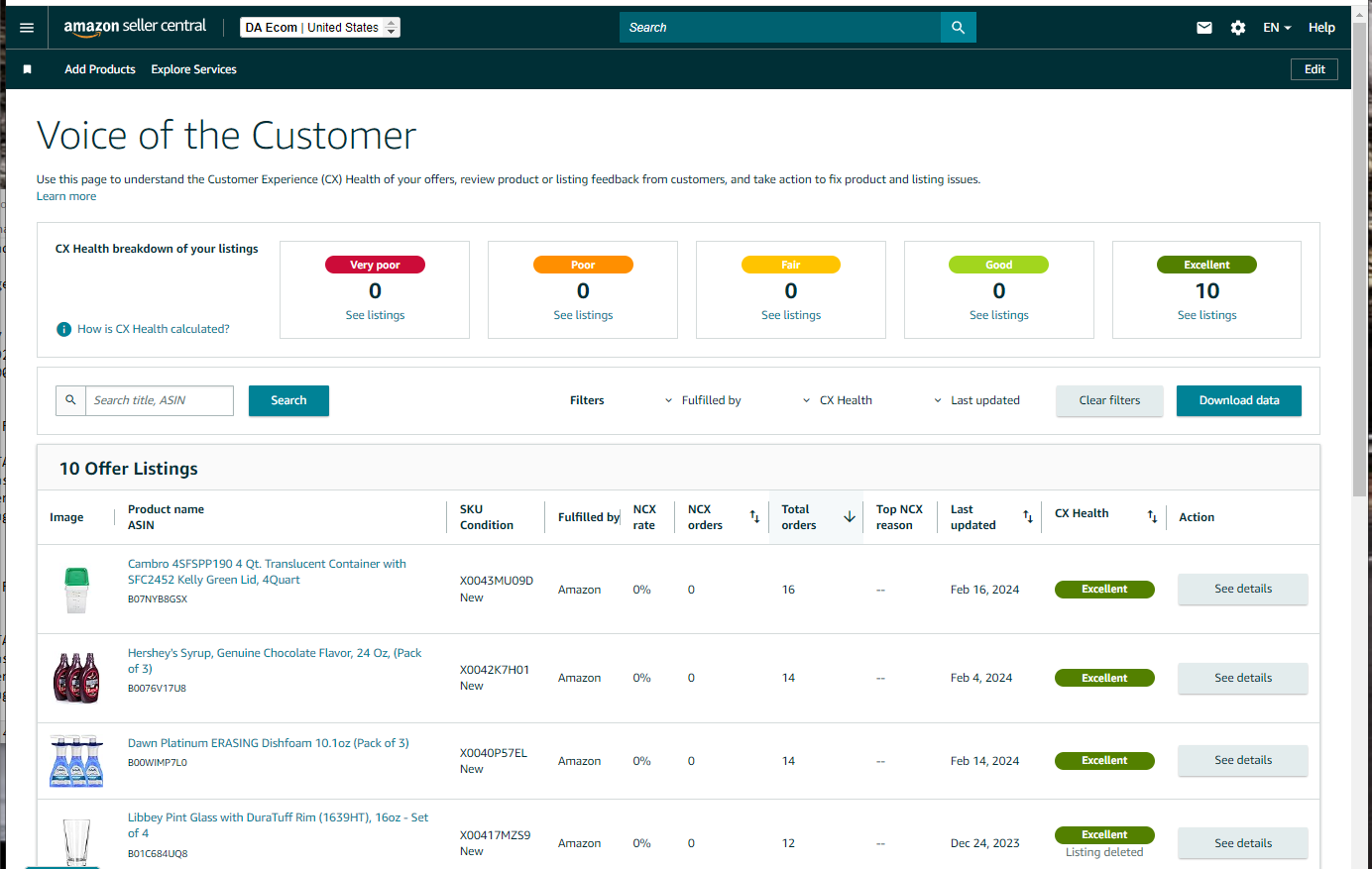This screenshot has width=1372, height=869.
Task: Click ASIN B07NYB8GSX text
Action: click(158, 599)
